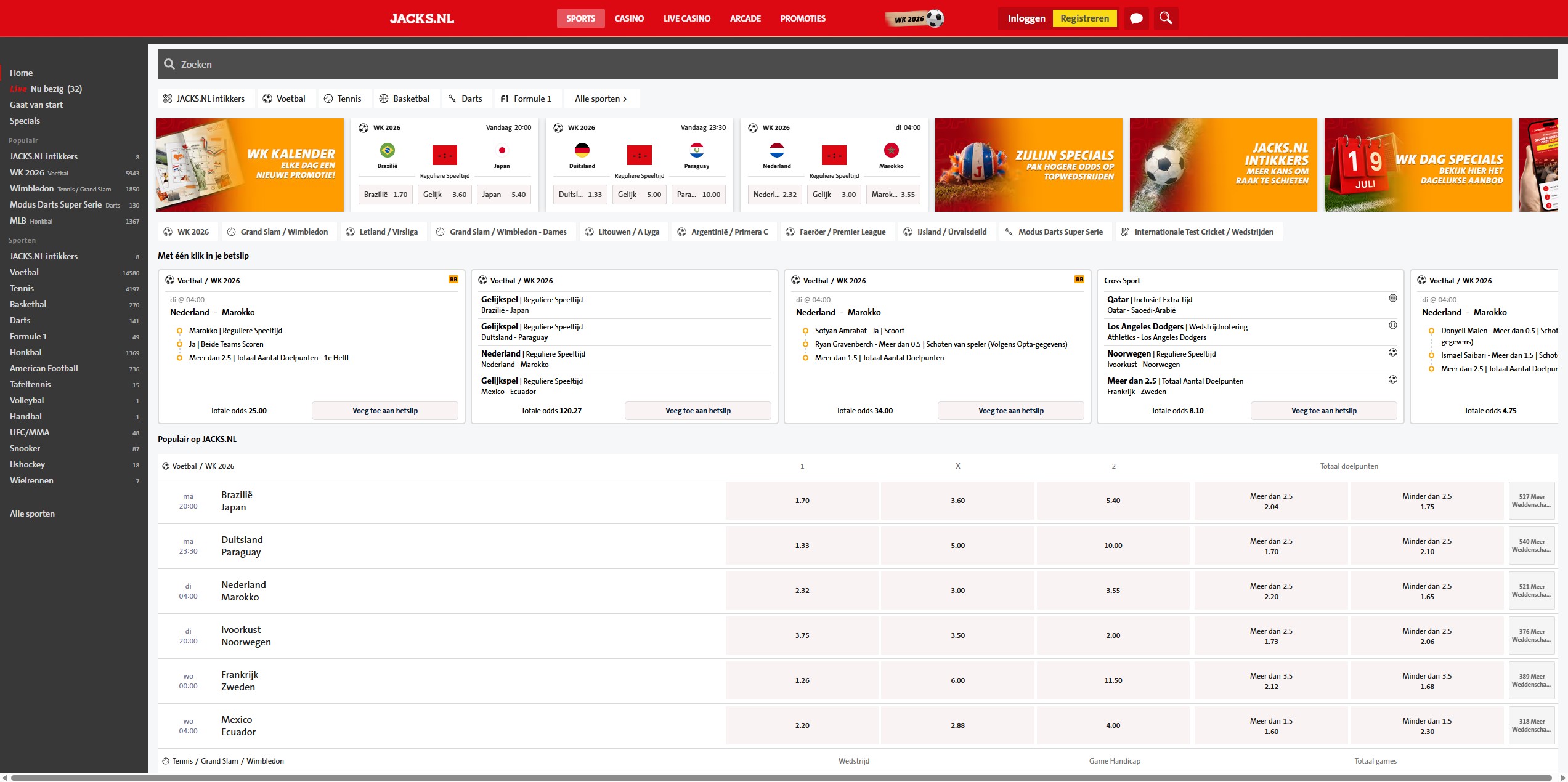Screen dimensions: 1568x782
Task: Open Wimbledon Tennis / Grand Slam in sidebar
Action: point(74,188)
